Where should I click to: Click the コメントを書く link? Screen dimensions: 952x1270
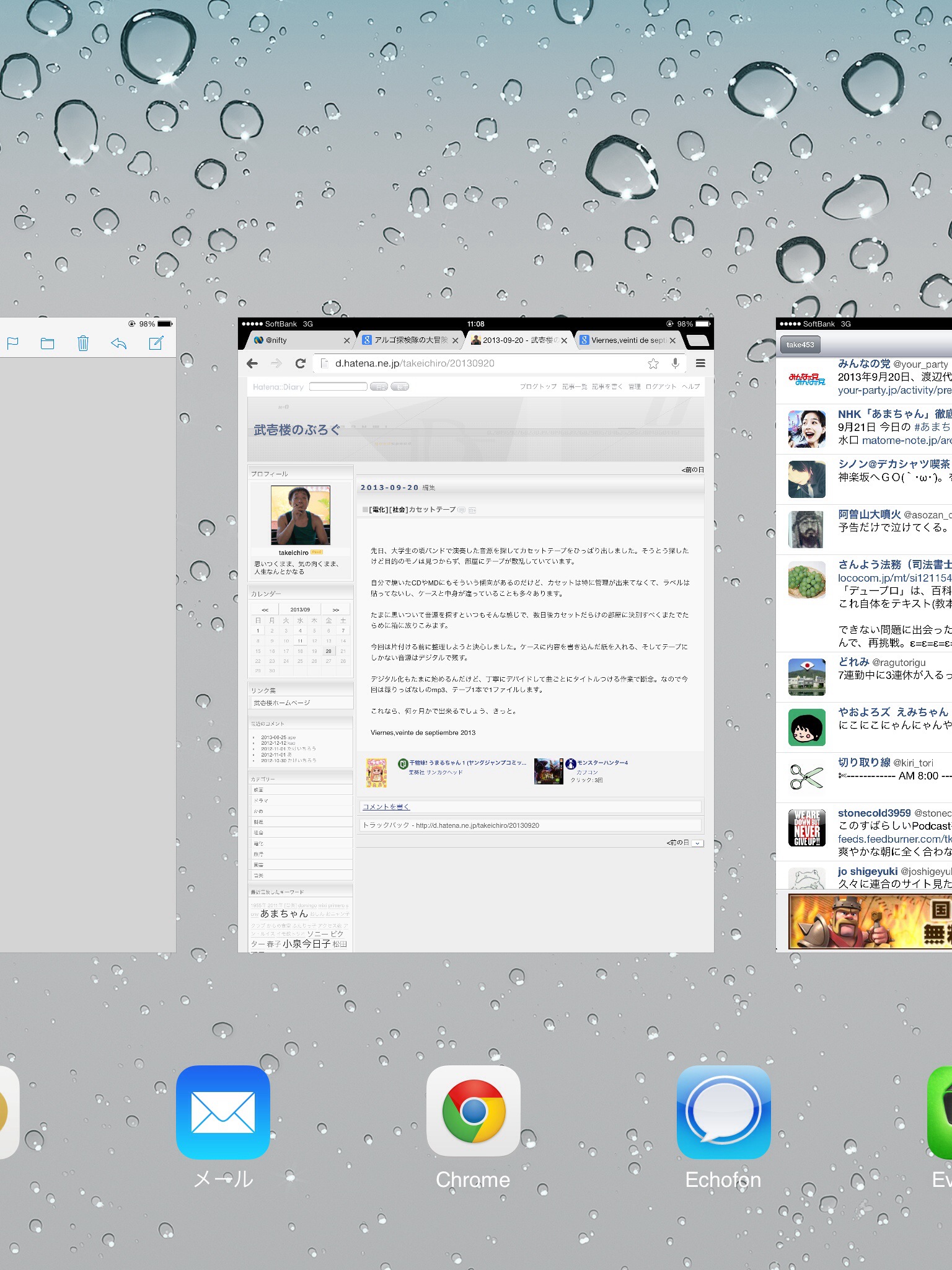pos(386,807)
